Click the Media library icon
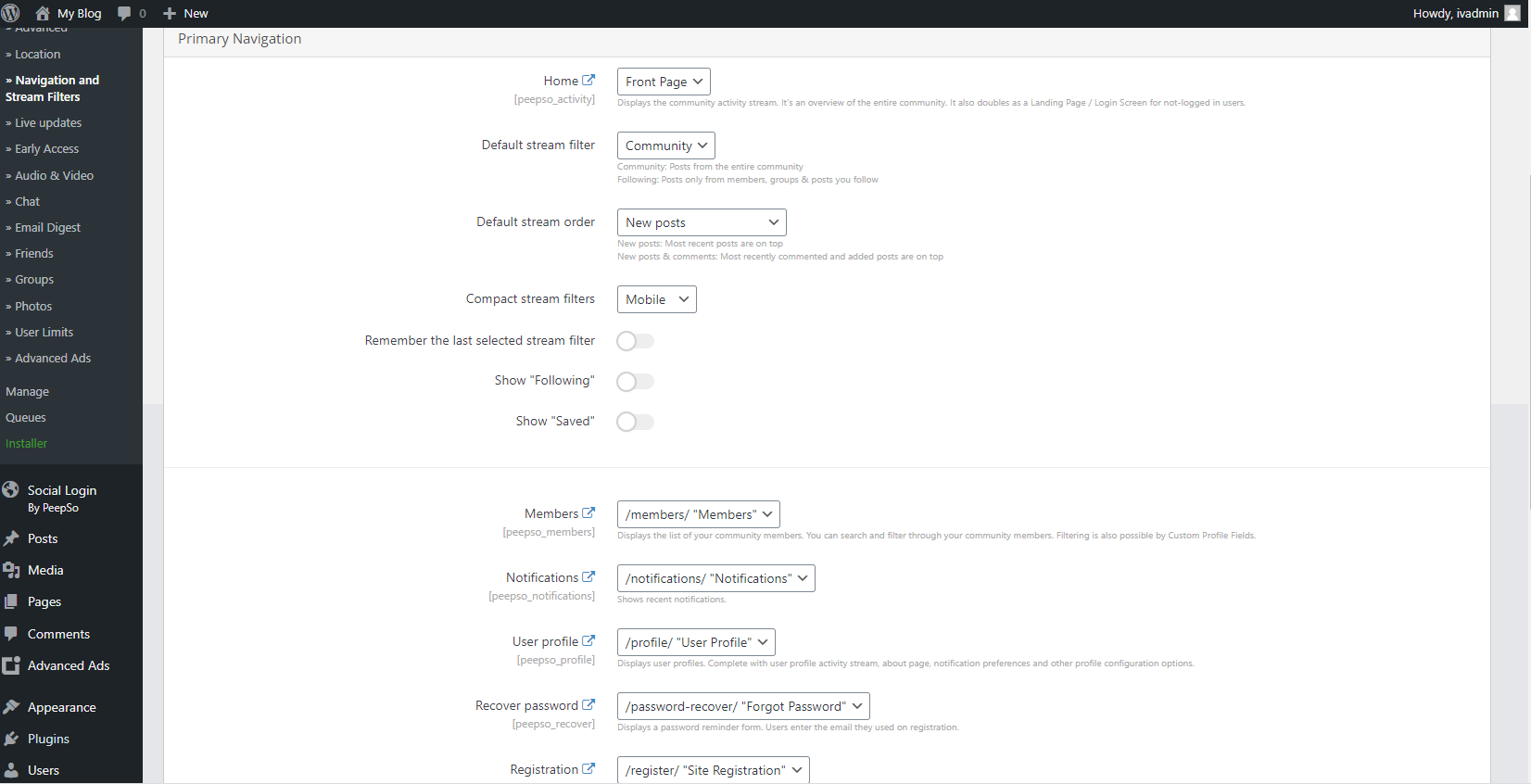The image size is (1531, 784). coord(11,570)
